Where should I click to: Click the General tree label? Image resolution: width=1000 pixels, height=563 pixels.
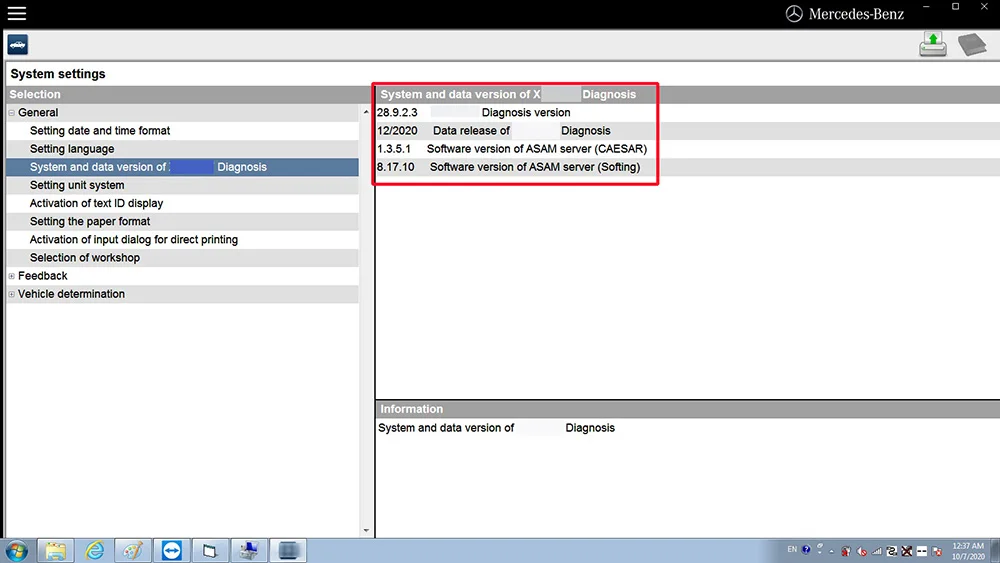[38, 112]
